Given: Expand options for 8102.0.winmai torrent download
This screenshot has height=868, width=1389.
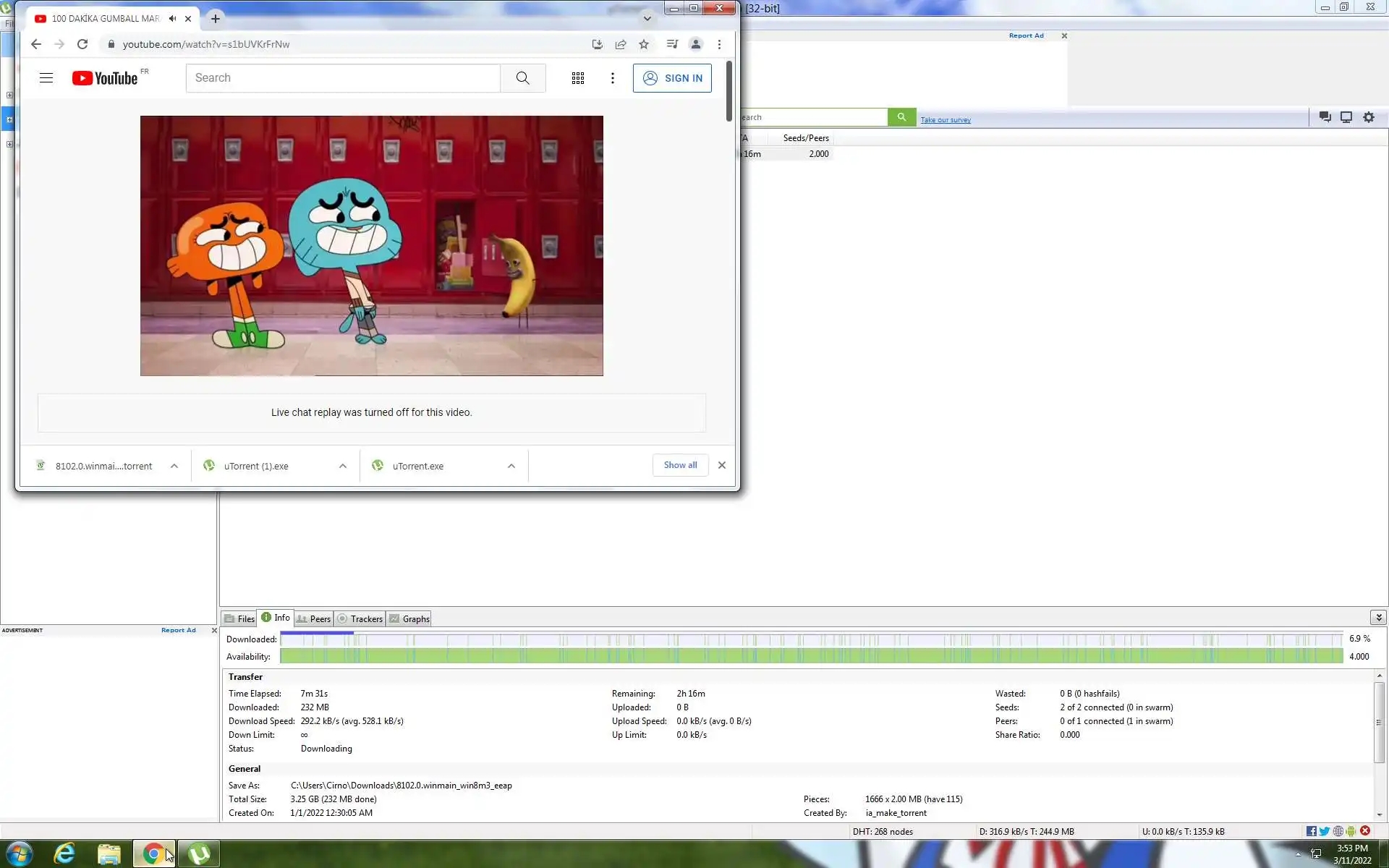Looking at the screenshot, I should pos(174,466).
